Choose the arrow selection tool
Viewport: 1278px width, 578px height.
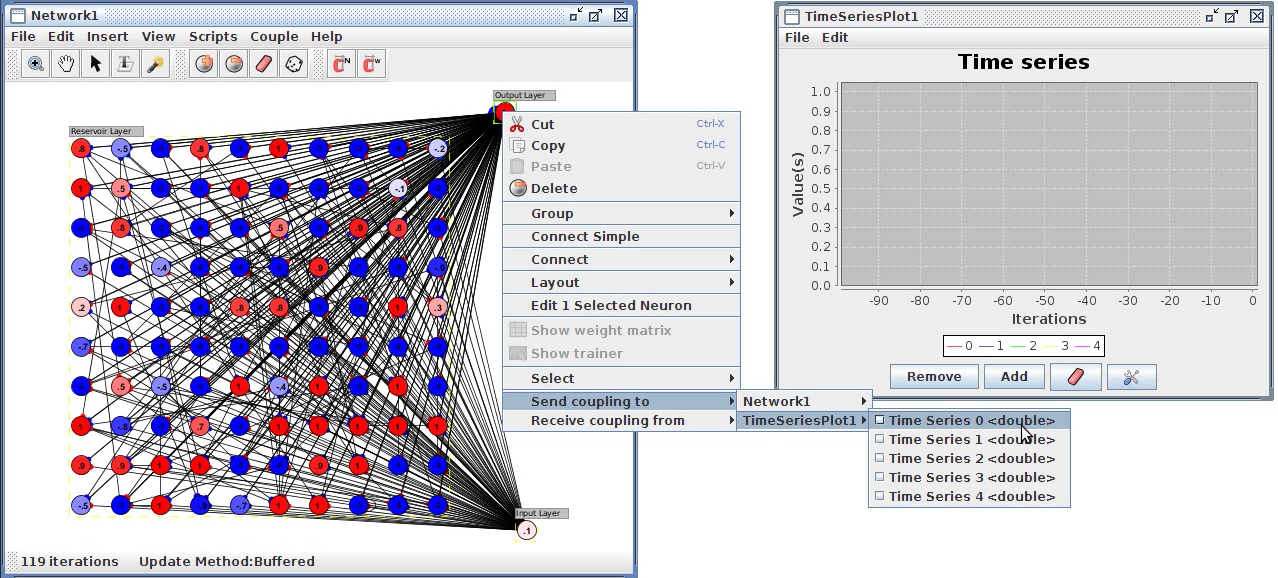[x=95, y=64]
